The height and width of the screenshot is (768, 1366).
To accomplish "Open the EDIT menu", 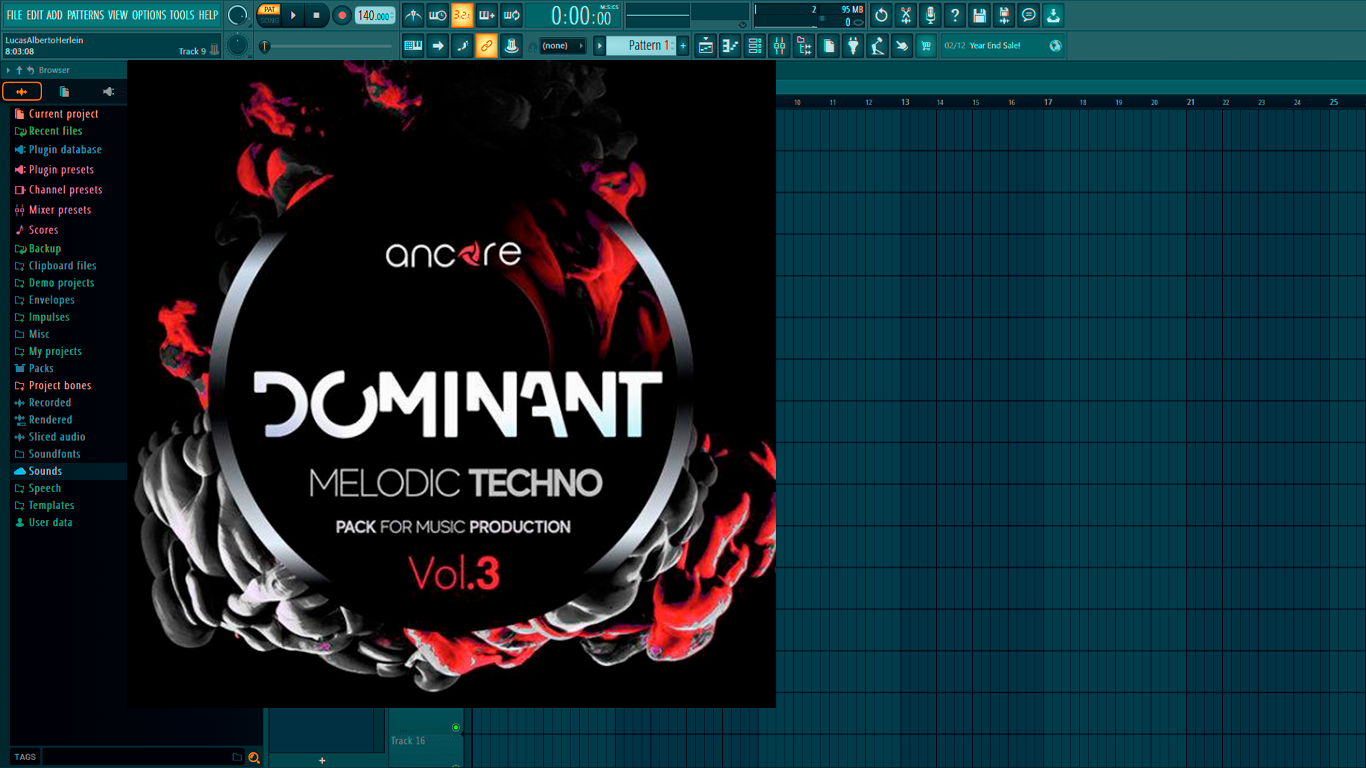I will 35,15.
